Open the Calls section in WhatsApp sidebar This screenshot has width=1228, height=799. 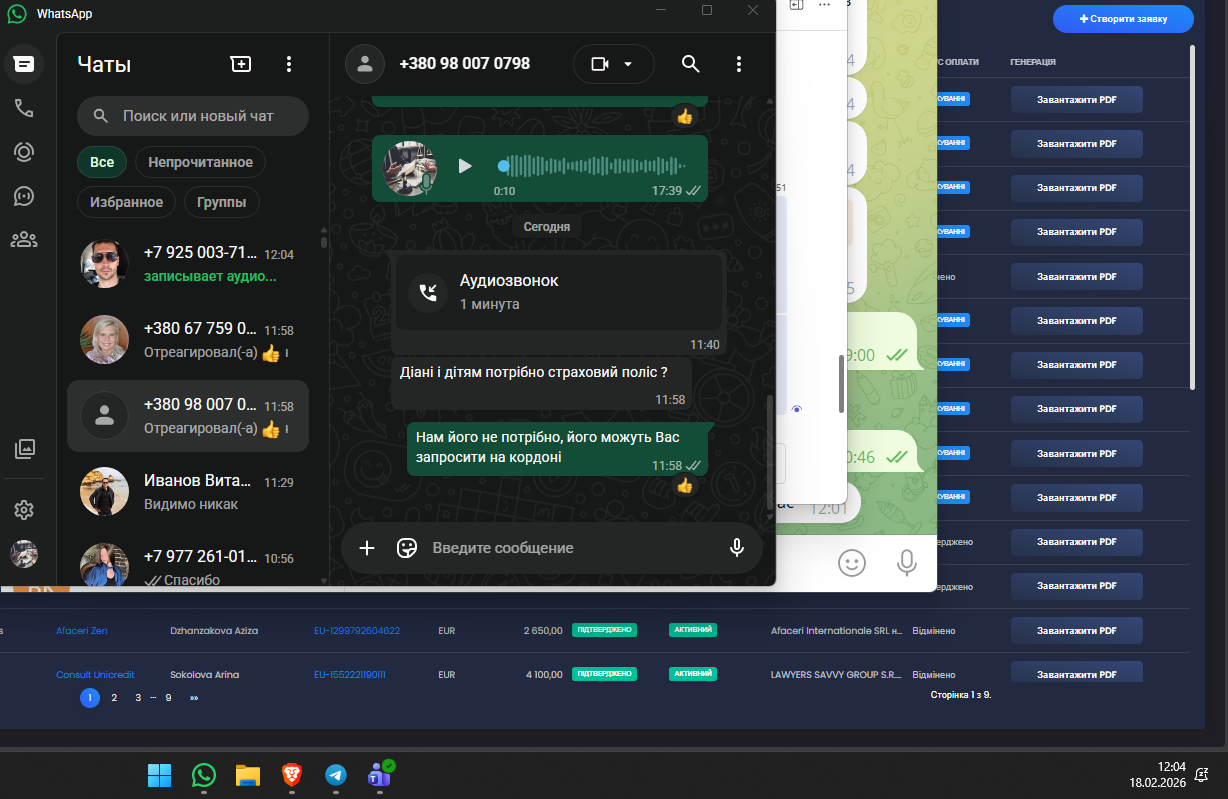[24, 108]
